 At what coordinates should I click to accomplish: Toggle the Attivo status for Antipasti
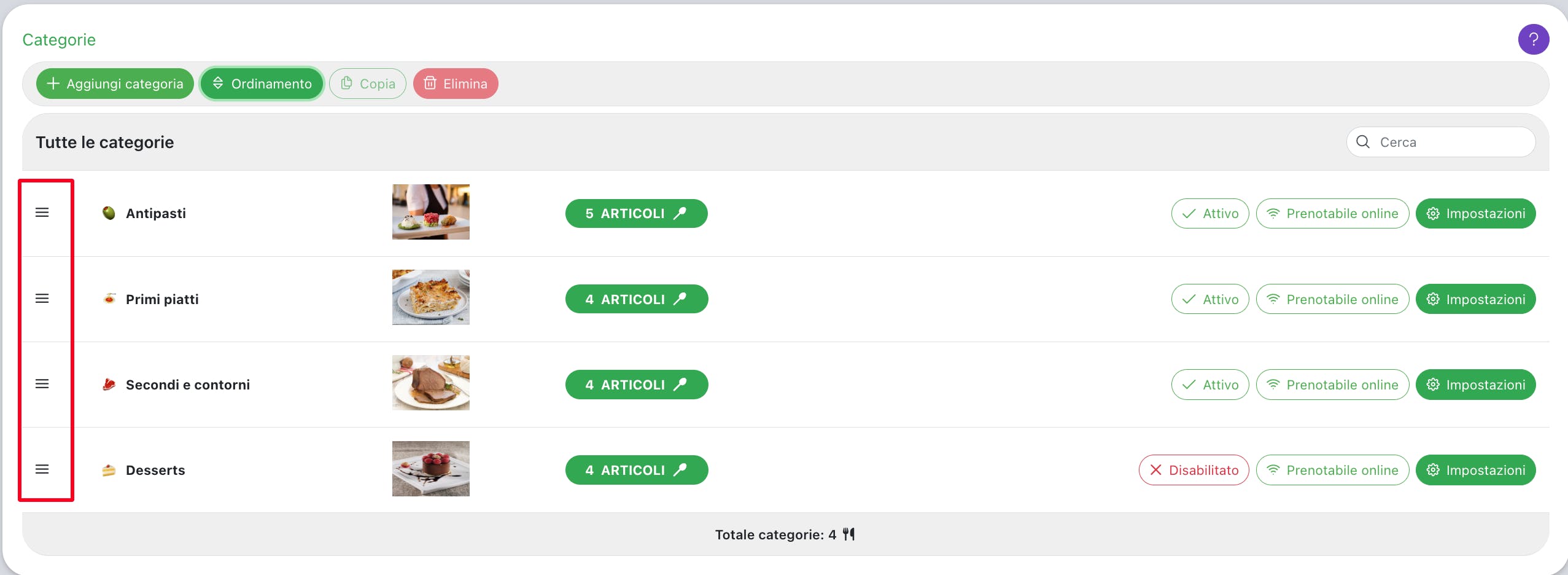[x=1209, y=213]
